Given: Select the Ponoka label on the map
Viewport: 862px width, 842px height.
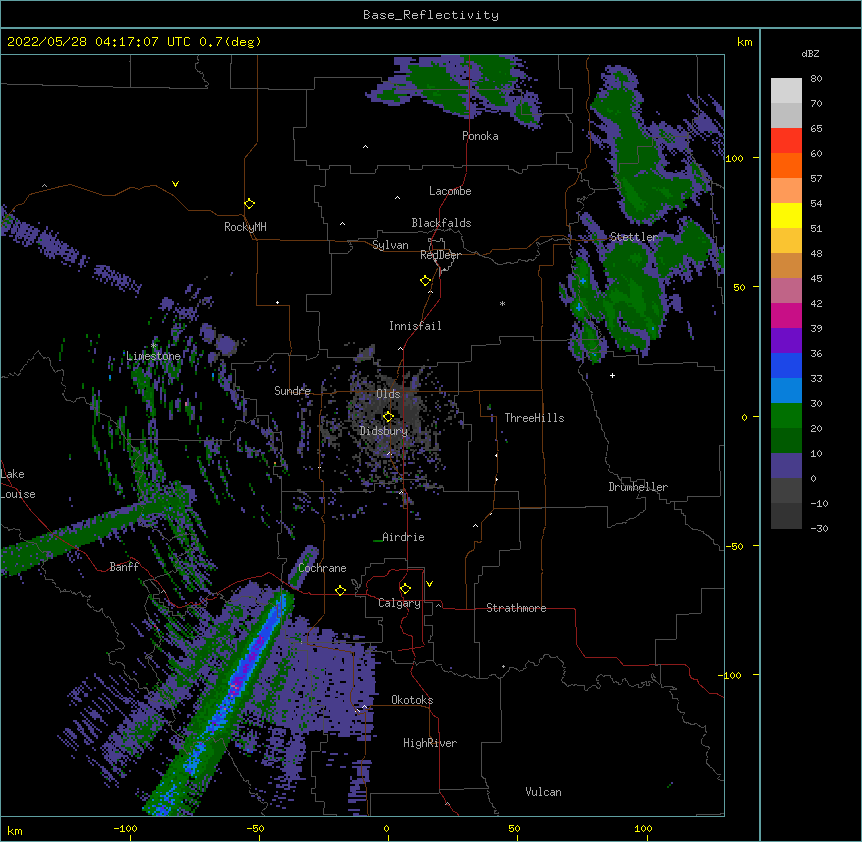Looking at the screenshot, I should point(480,136).
